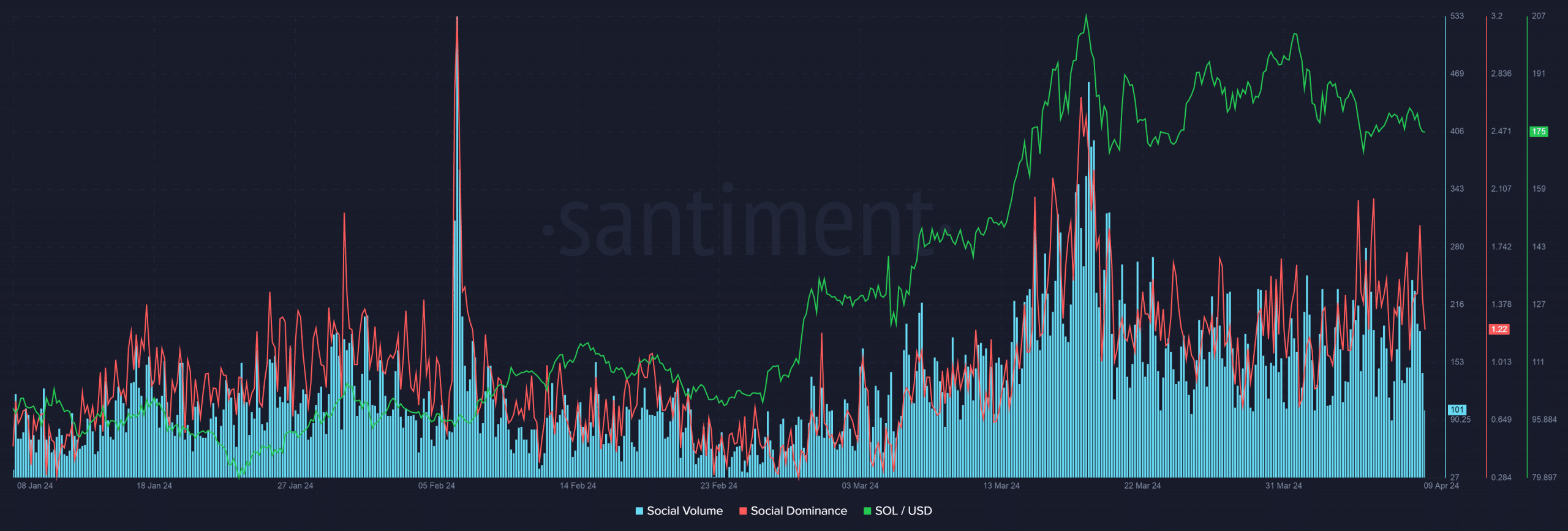1568x531 pixels.
Task: Click the 1.013 dominance axis label
Action: click(x=1501, y=362)
